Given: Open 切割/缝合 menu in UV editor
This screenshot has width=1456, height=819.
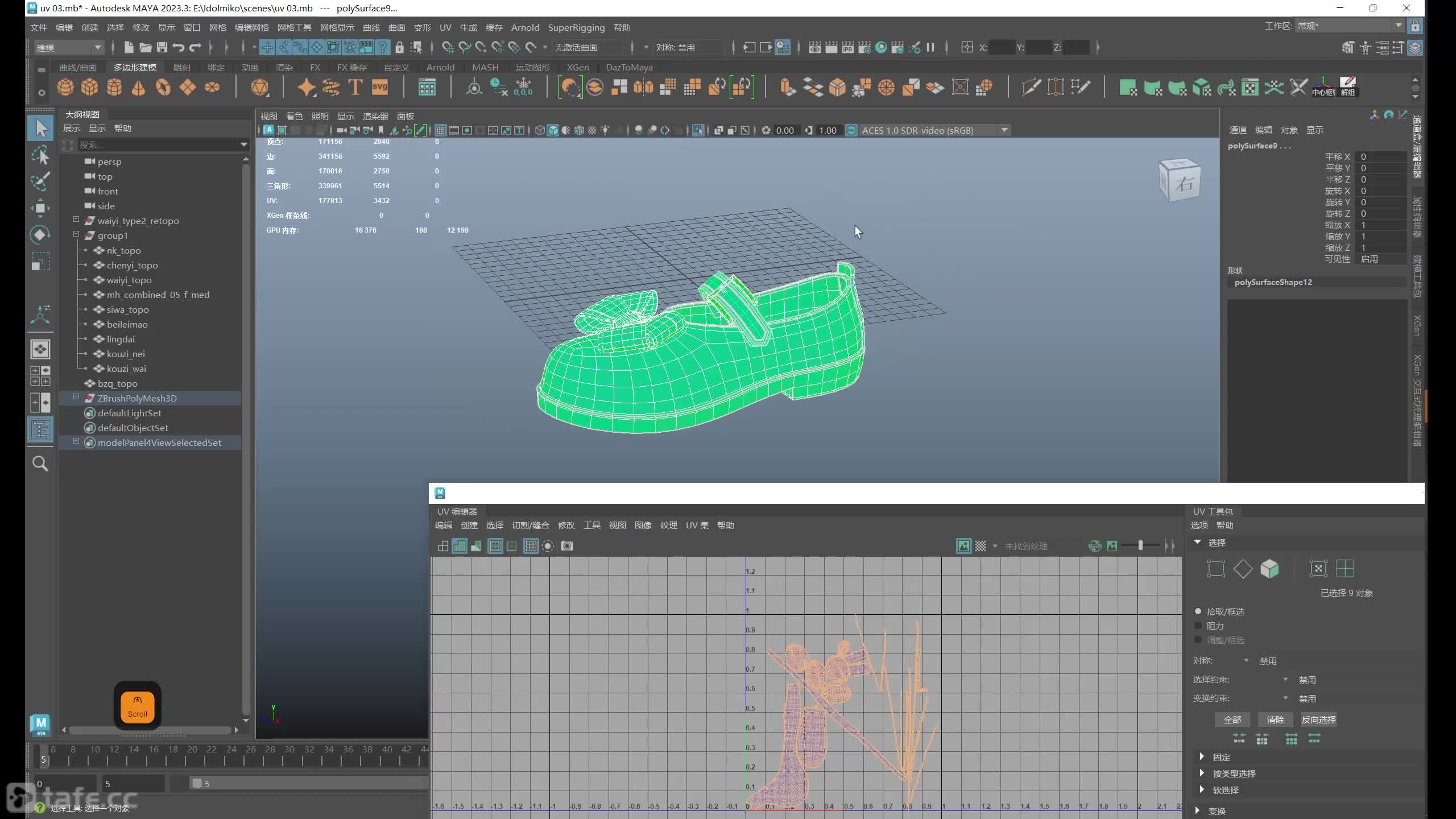Looking at the screenshot, I should (x=530, y=526).
